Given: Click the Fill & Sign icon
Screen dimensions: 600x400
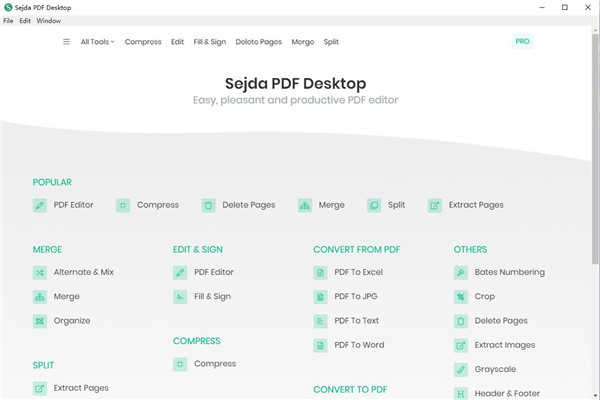Looking at the screenshot, I should tap(180, 297).
